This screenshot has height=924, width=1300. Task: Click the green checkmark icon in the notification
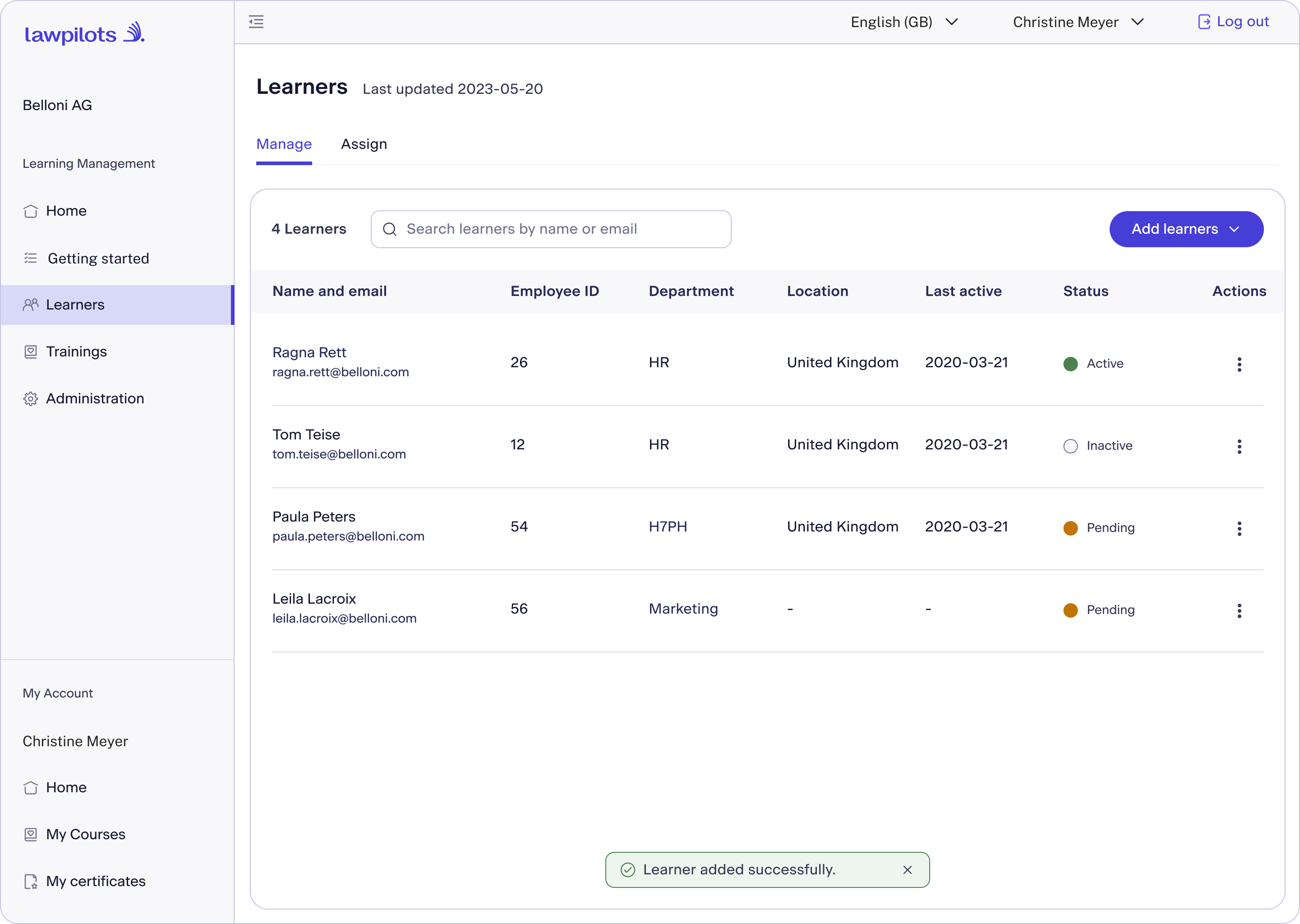(628, 870)
